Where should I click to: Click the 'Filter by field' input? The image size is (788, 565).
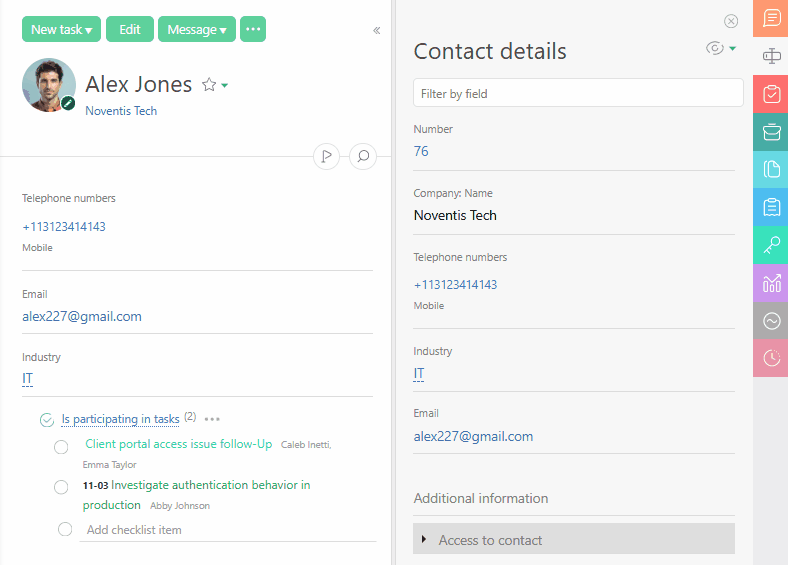click(578, 93)
